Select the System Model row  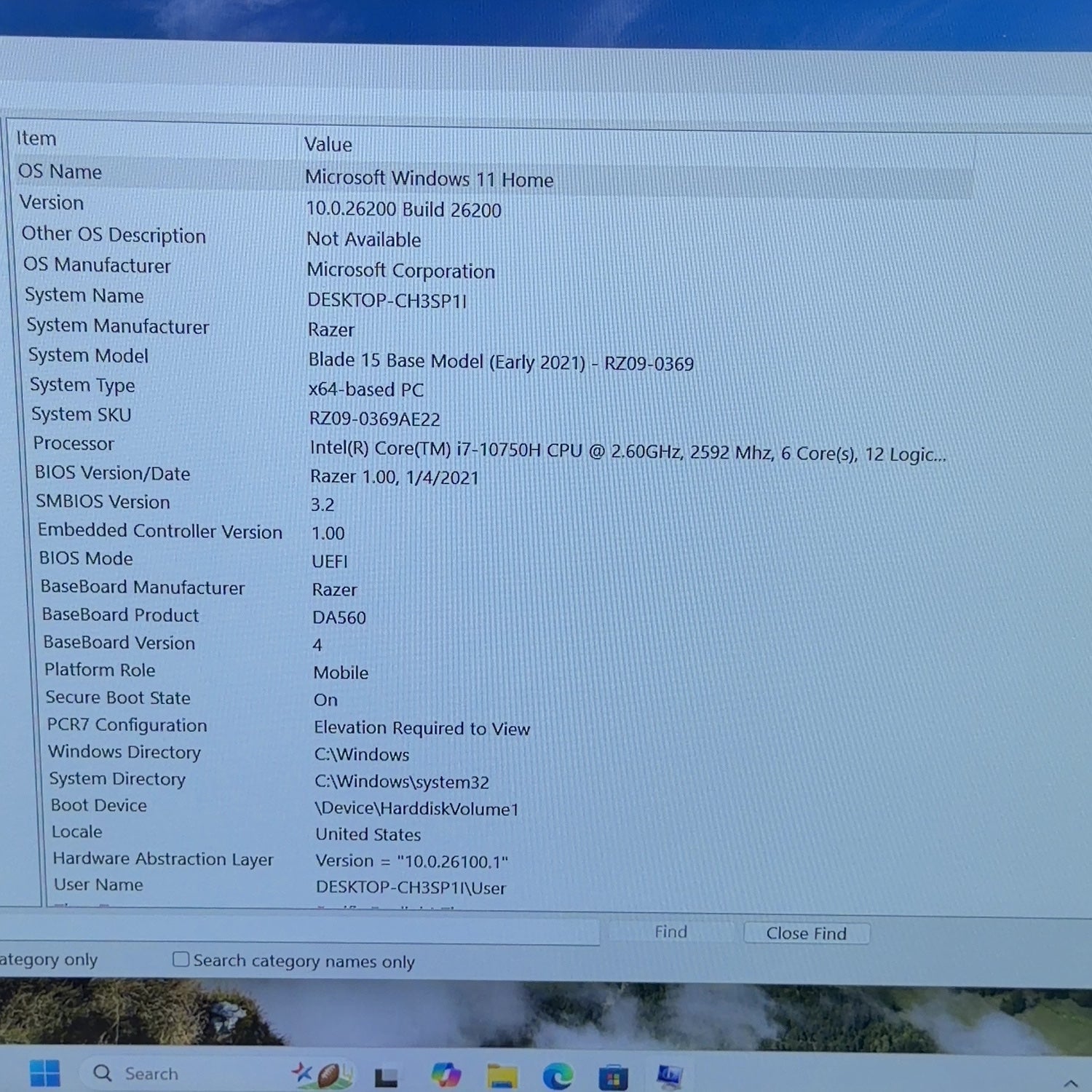pyautogui.click(x=88, y=355)
